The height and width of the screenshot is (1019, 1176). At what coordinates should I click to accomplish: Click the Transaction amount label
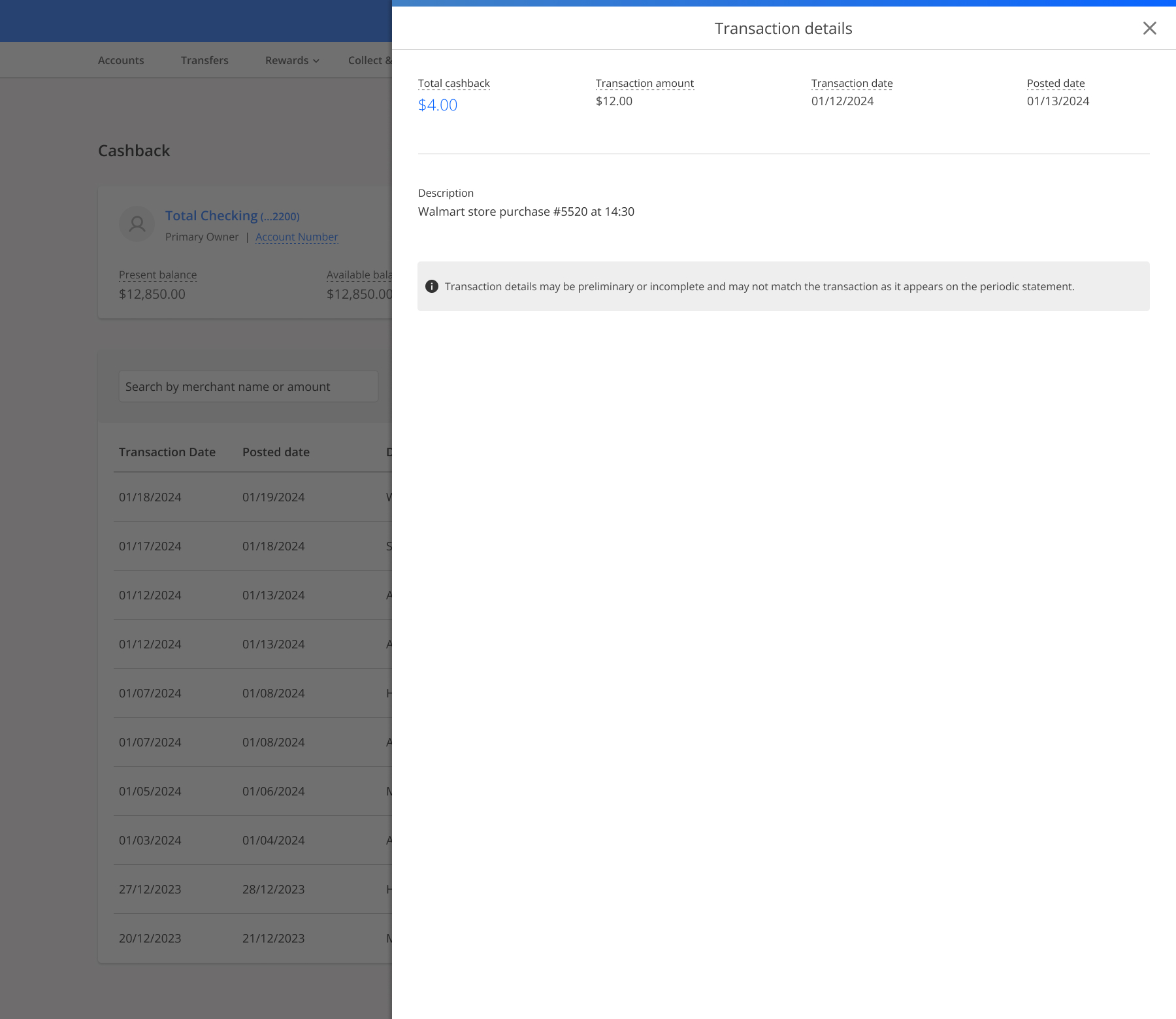tap(645, 83)
